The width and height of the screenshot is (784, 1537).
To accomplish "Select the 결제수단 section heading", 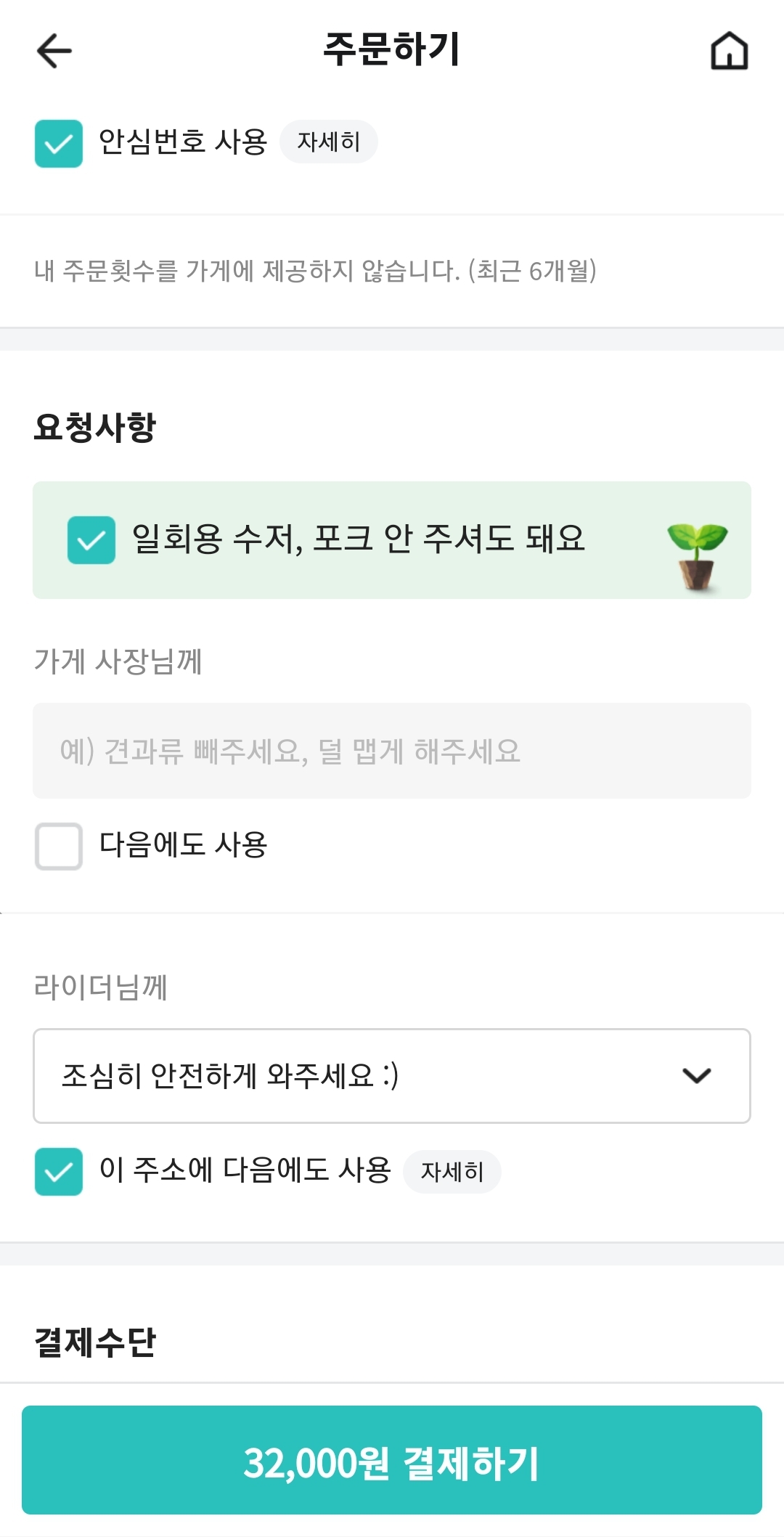I will [x=95, y=1342].
